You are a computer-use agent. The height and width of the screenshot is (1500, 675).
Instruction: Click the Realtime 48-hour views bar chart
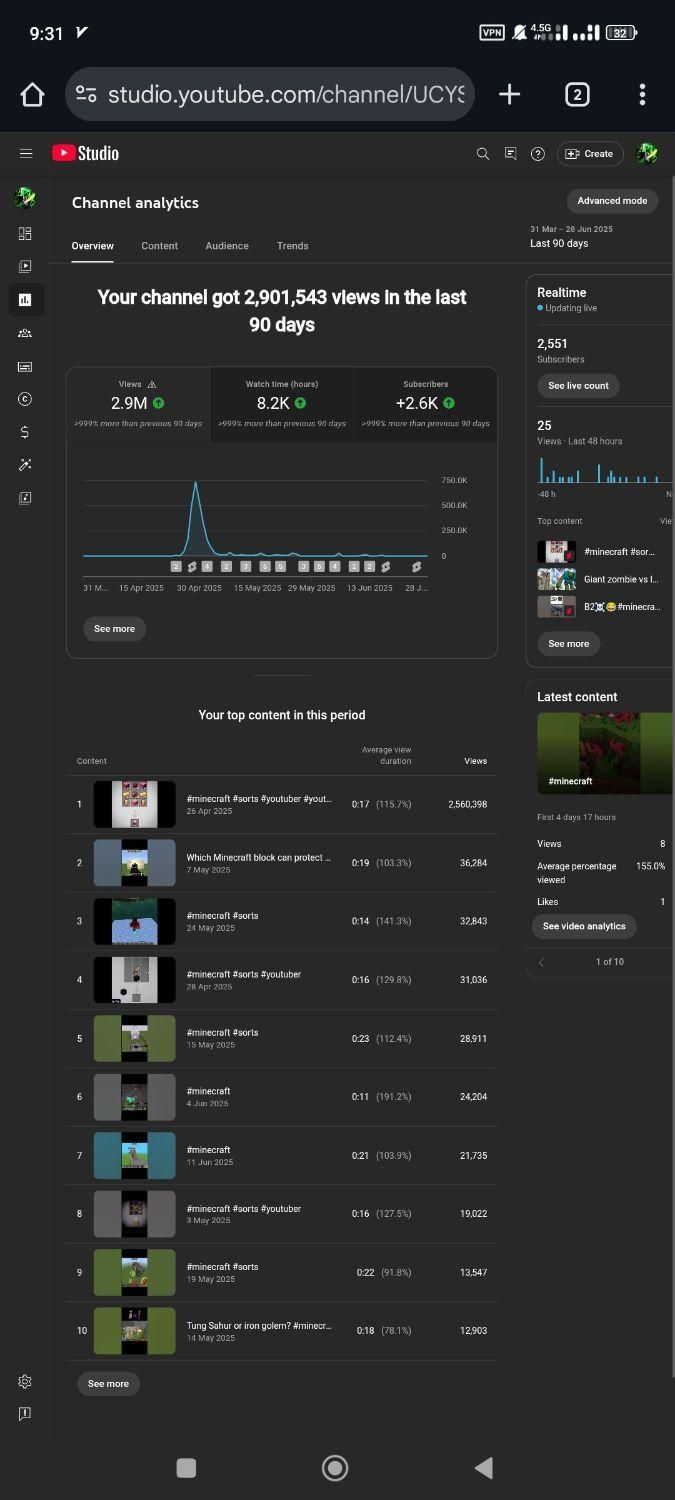click(x=605, y=471)
